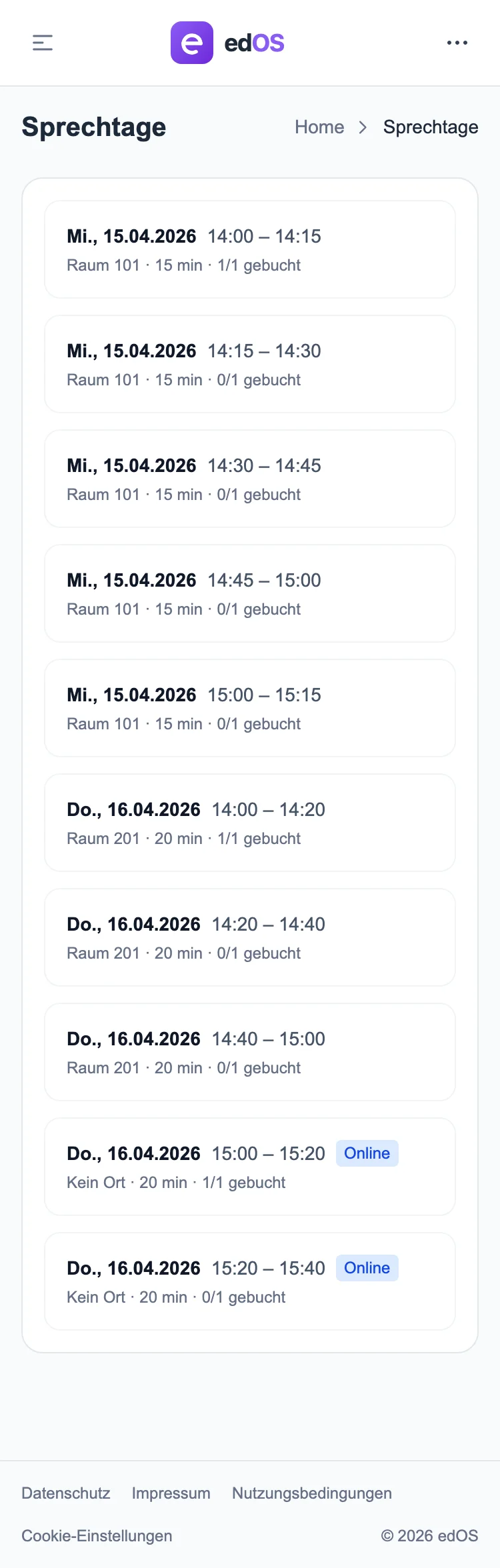Open the 15:00 – 15:15 slot on Wednesday
Screen dimensions: 500x1568
coord(249,707)
